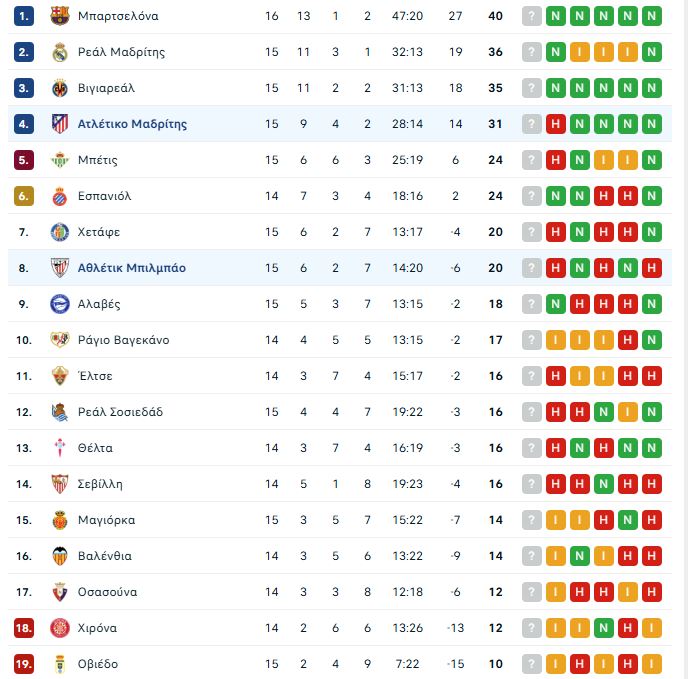Image resolution: width=688 pixels, height=679 pixels.
Task: Click the Real Madrid club crest
Action: click(59, 52)
